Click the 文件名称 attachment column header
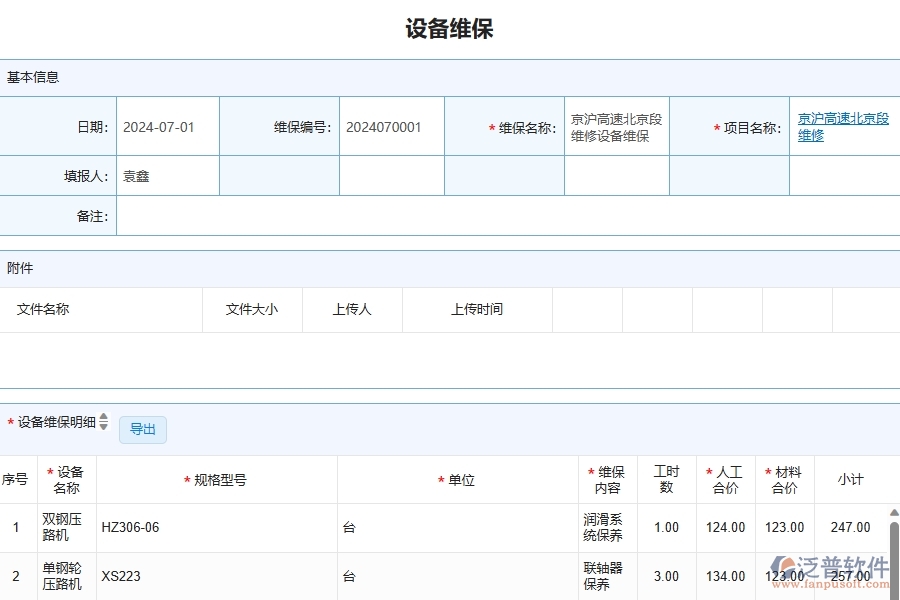The height and width of the screenshot is (600, 900). [x=43, y=309]
